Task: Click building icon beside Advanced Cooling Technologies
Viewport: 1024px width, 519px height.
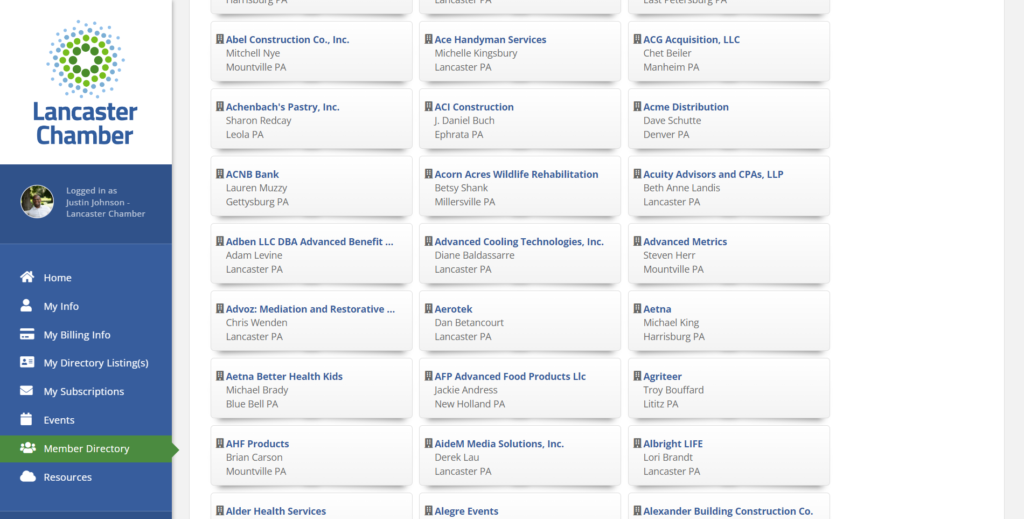Action: click(428, 241)
